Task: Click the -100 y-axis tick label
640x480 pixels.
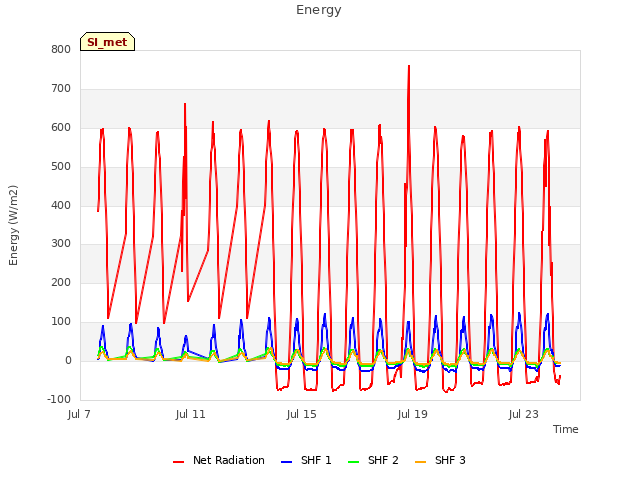Action: pos(59,400)
